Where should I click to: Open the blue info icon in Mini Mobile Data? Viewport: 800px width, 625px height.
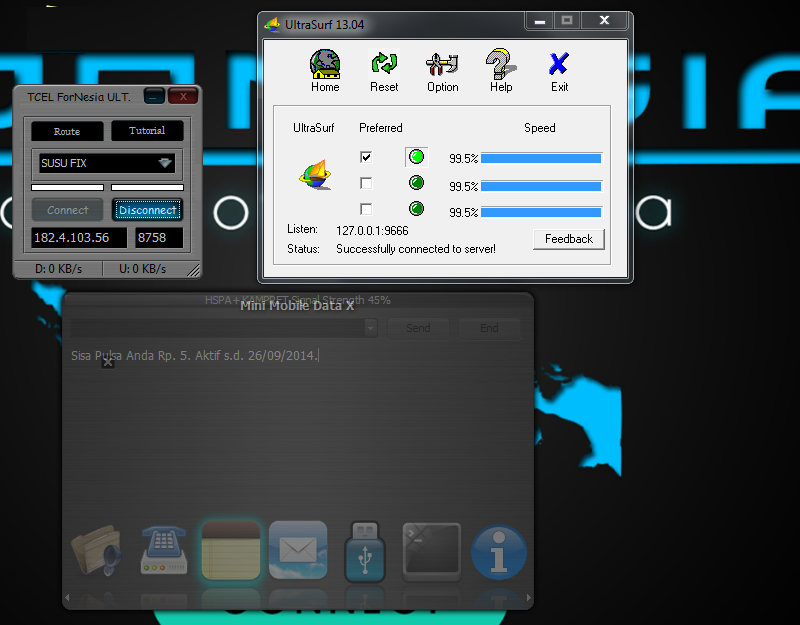(x=498, y=553)
